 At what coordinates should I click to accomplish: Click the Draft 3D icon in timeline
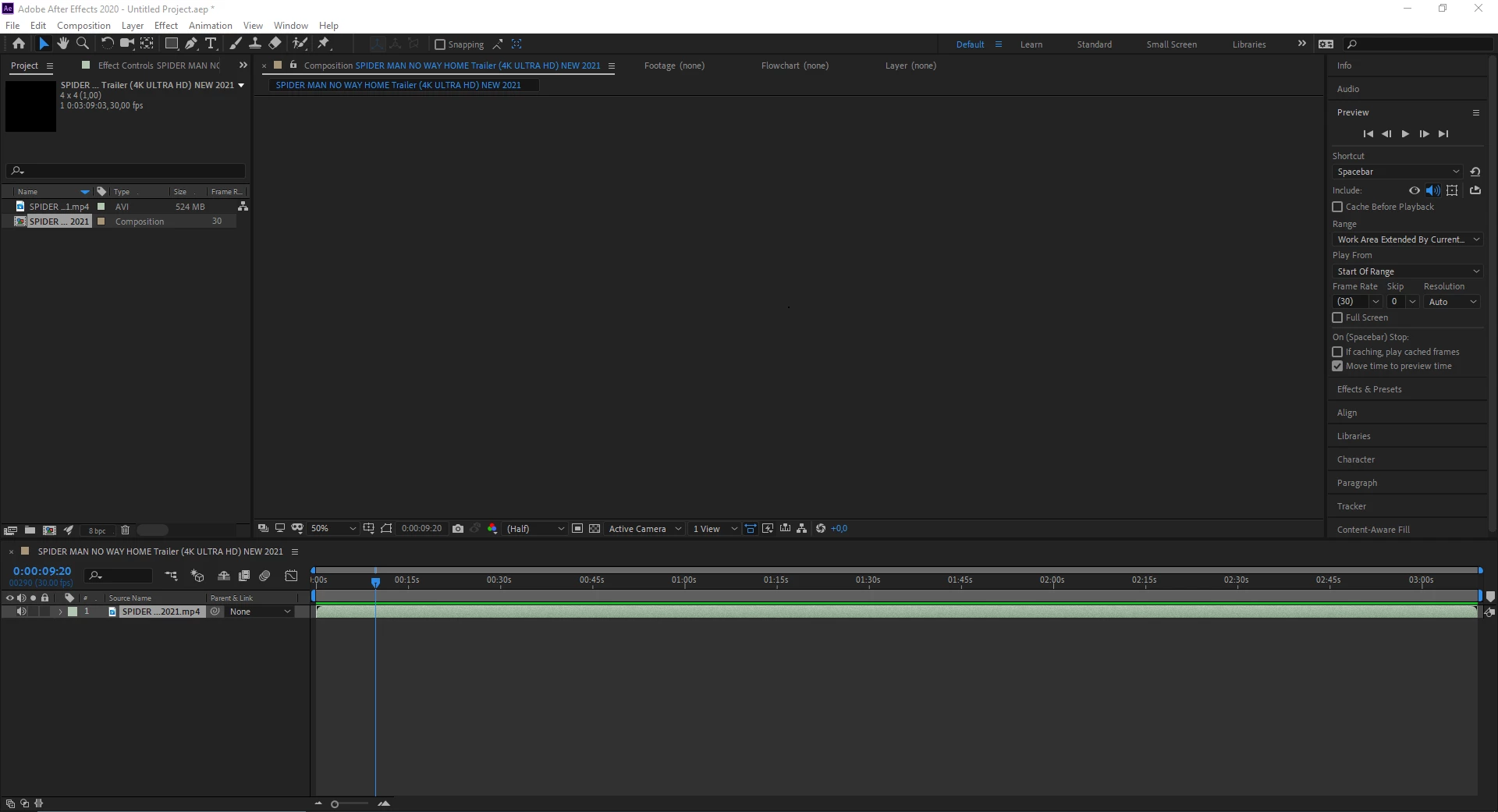pyautogui.click(x=197, y=576)
